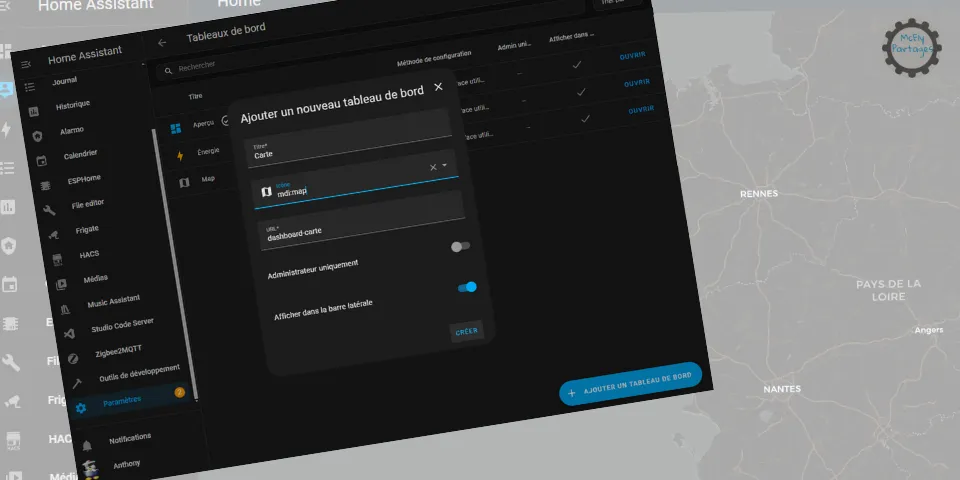Click OUVRIR link in the second dashboard row

(637, 83)
